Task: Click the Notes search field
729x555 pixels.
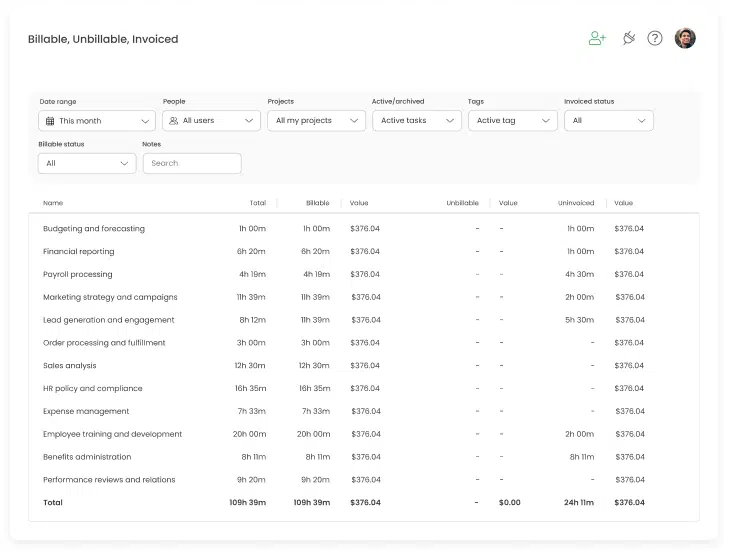Action: [x=192, y=163]
